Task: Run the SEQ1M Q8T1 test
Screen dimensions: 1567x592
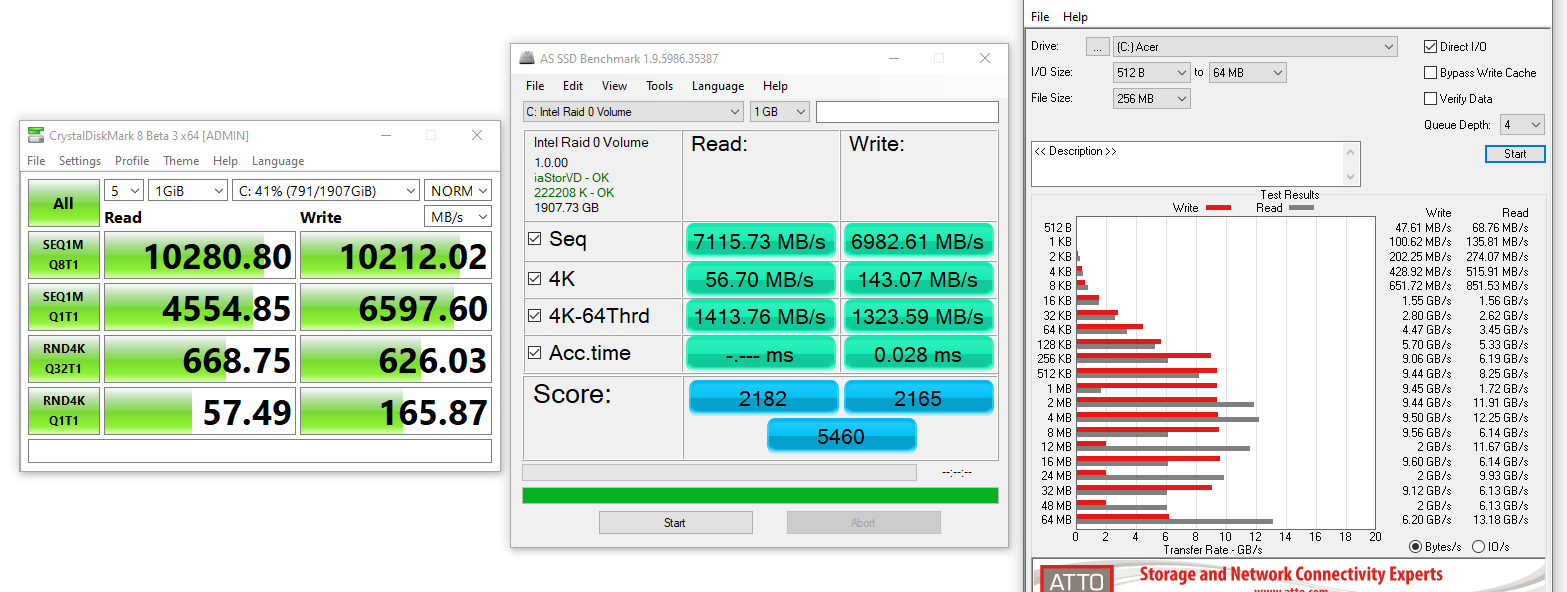Action: point(63,255)
